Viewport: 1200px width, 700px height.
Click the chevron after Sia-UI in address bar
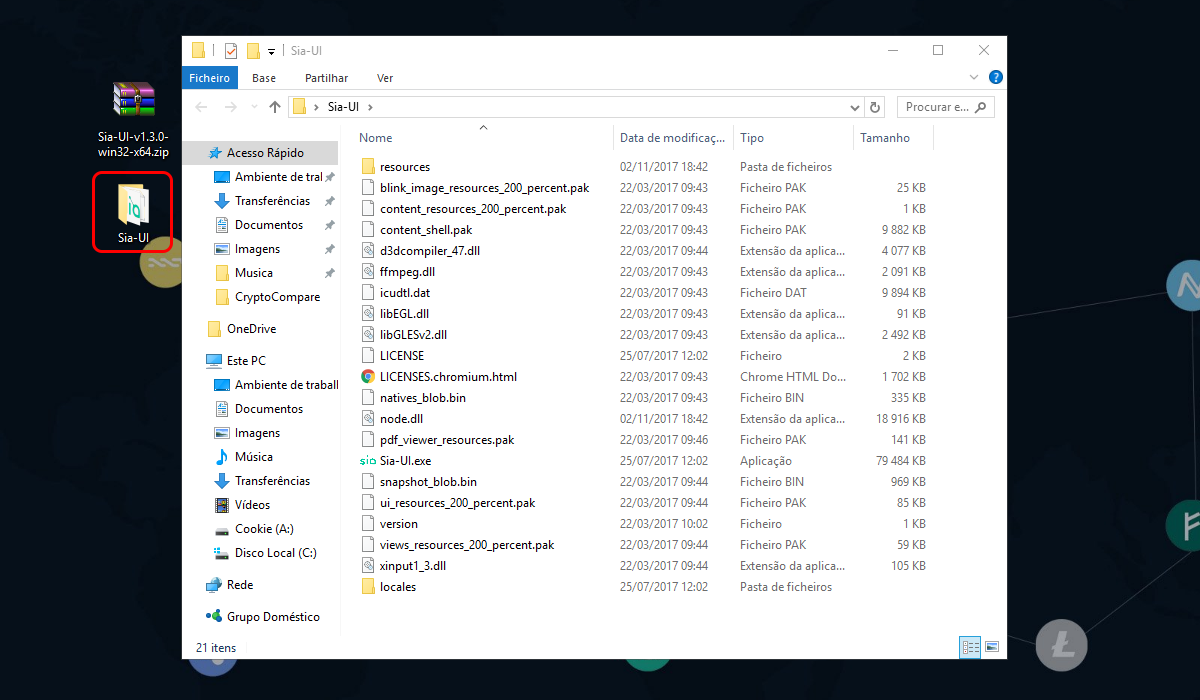pos(369,107)
